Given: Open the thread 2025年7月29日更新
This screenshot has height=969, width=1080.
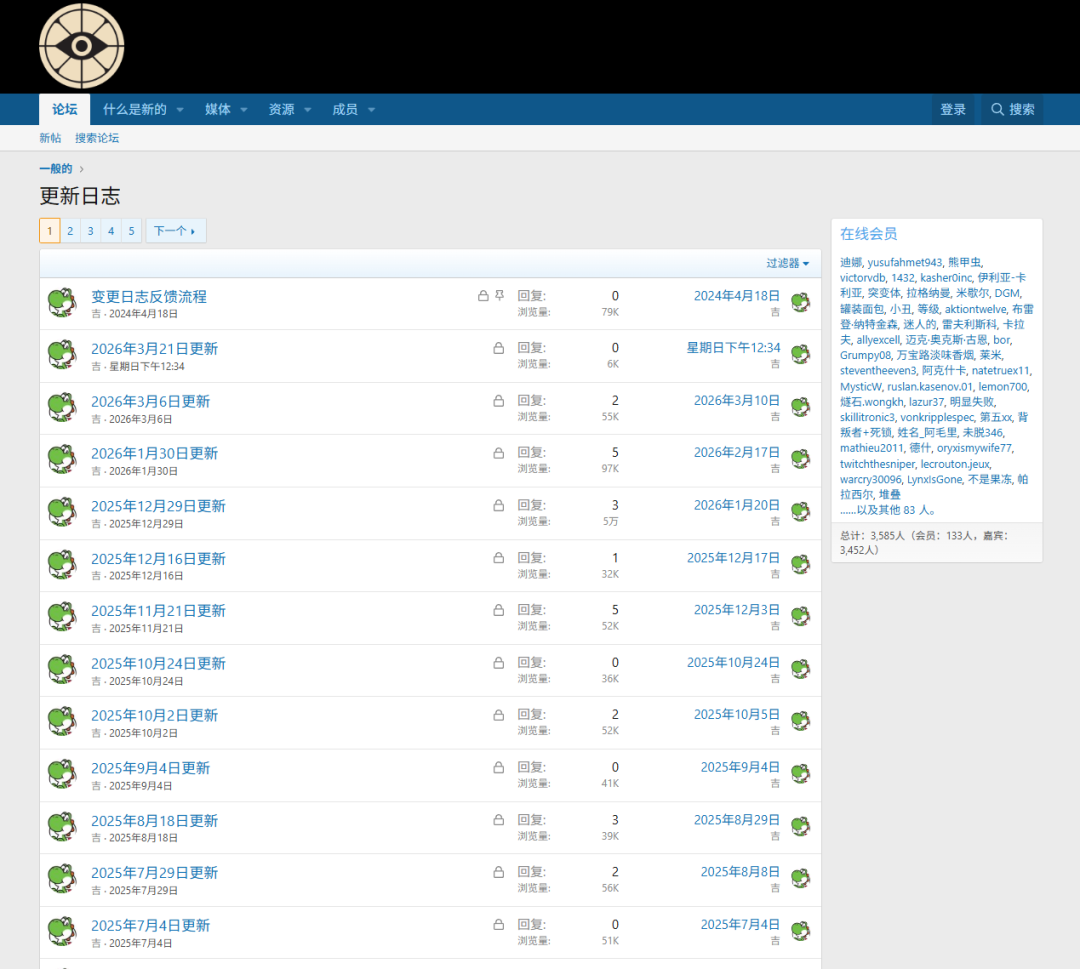Looking at the screenshot, I should coord(154,873).
